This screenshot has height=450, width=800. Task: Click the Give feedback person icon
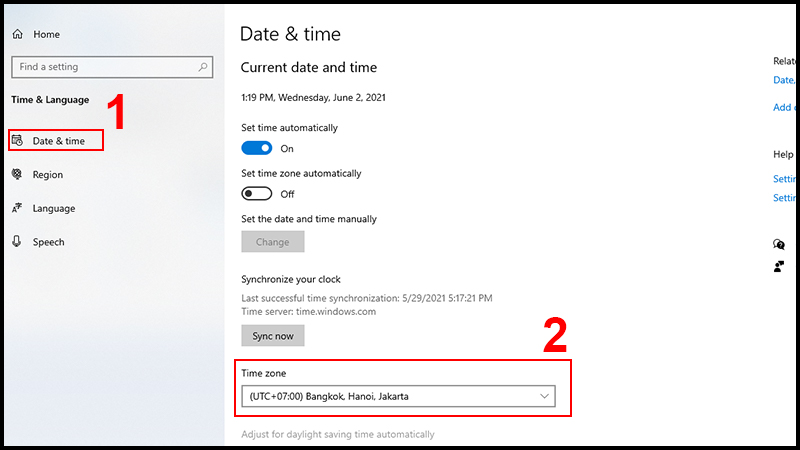(779, 266)
